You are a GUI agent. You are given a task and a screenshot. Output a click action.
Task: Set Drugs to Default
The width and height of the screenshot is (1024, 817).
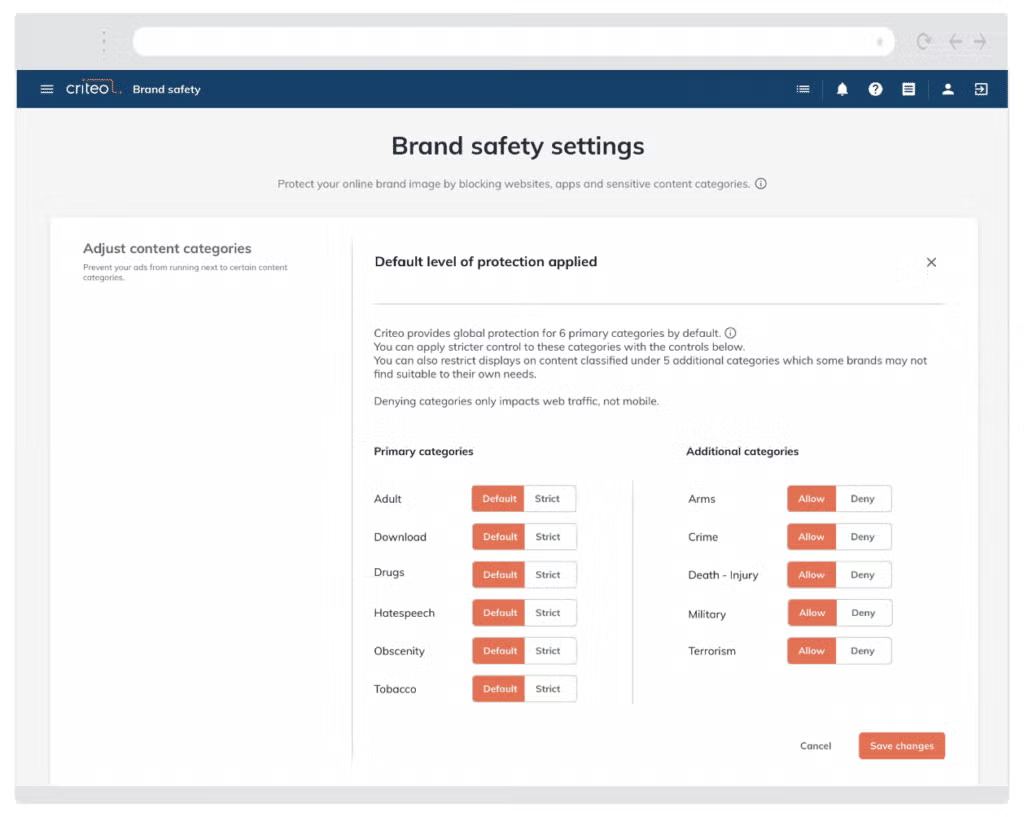tap(498, 575)
